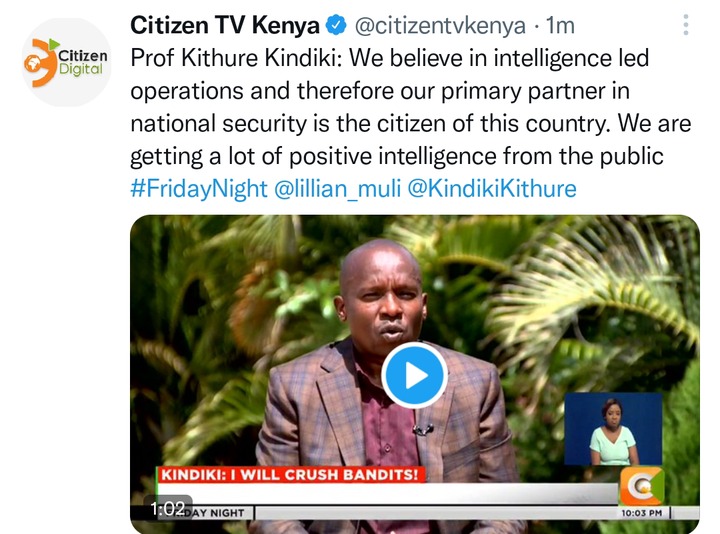The width and height of the screenshot is (720, 534).
Task: Click the blue verified badge
Action: [x=336, y=25]
